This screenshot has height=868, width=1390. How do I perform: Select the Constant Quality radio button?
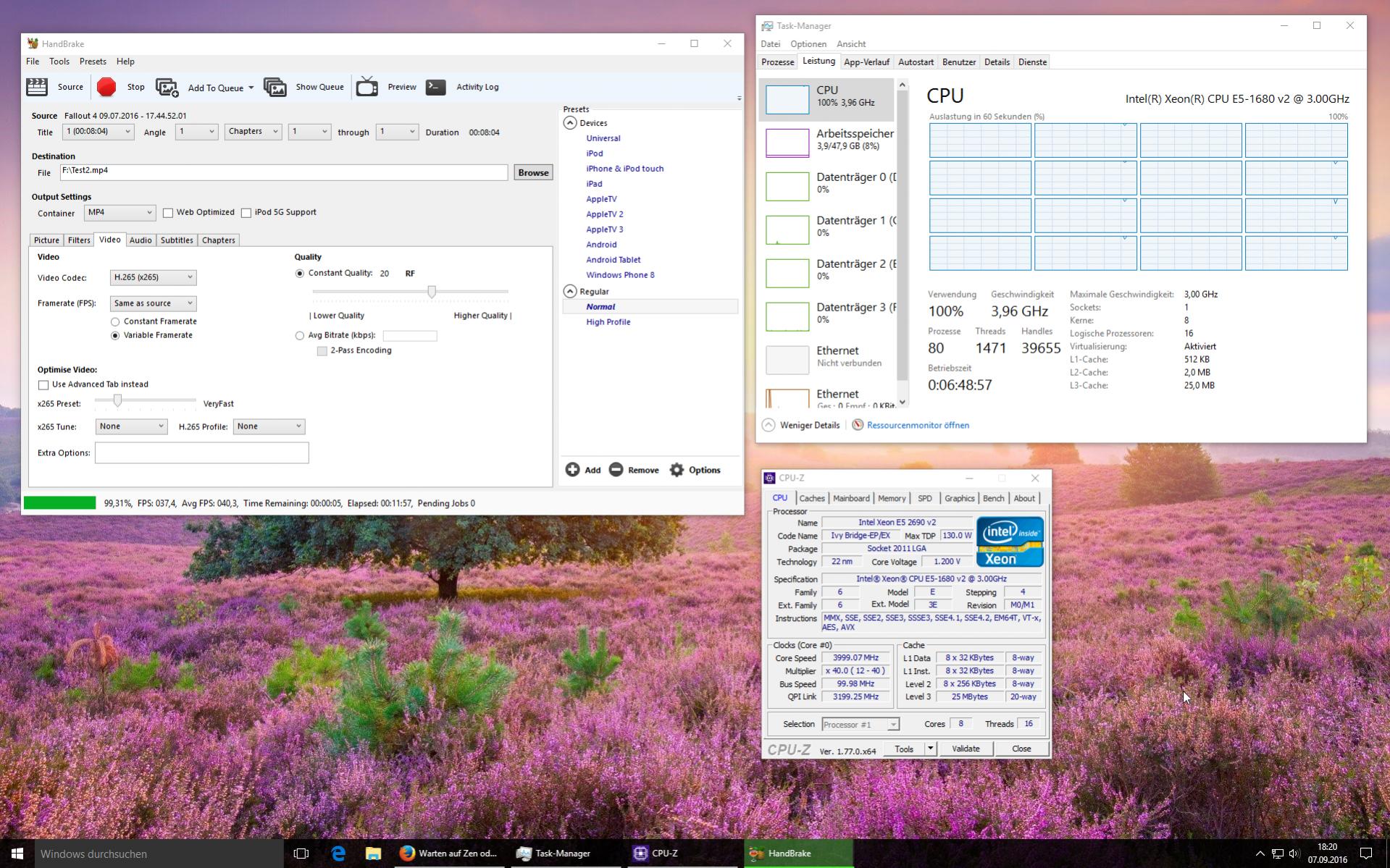click(300, 274)
